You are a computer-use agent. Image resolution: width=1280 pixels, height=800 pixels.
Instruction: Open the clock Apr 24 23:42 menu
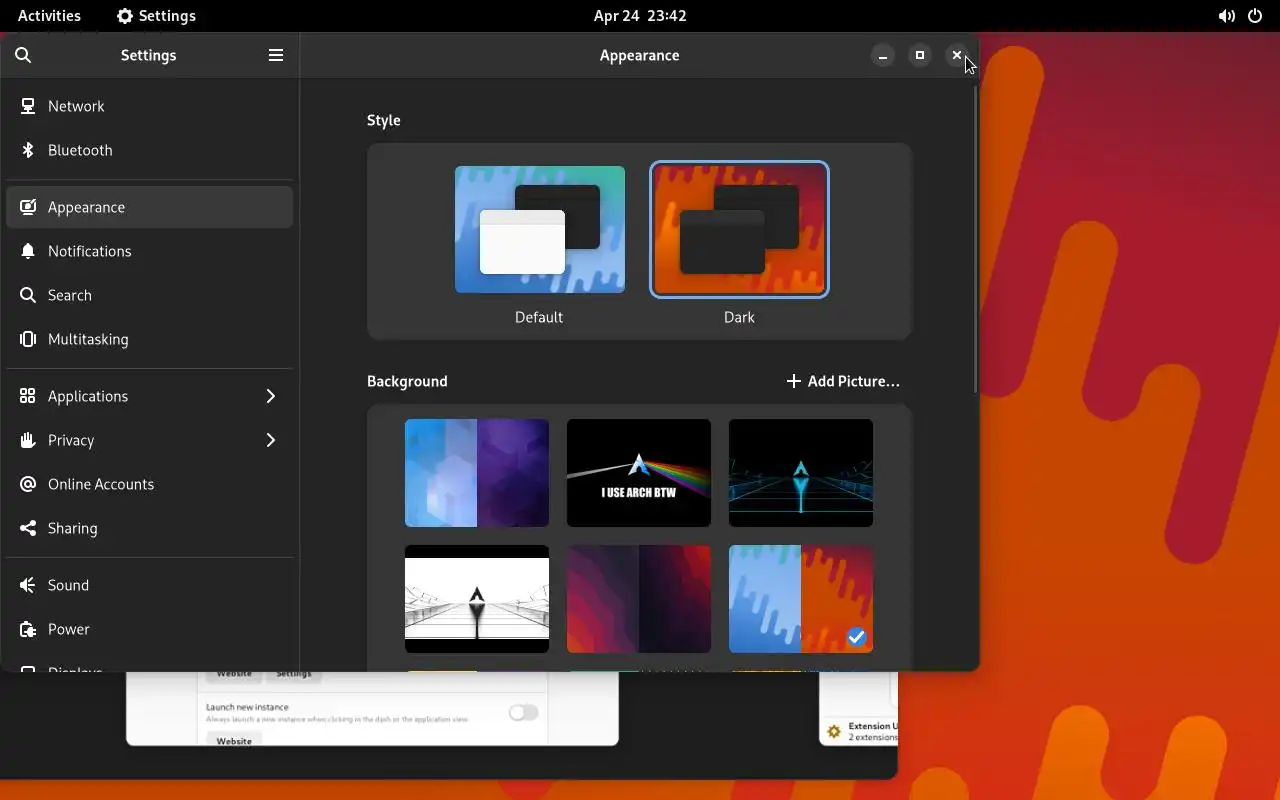(640, 16)
